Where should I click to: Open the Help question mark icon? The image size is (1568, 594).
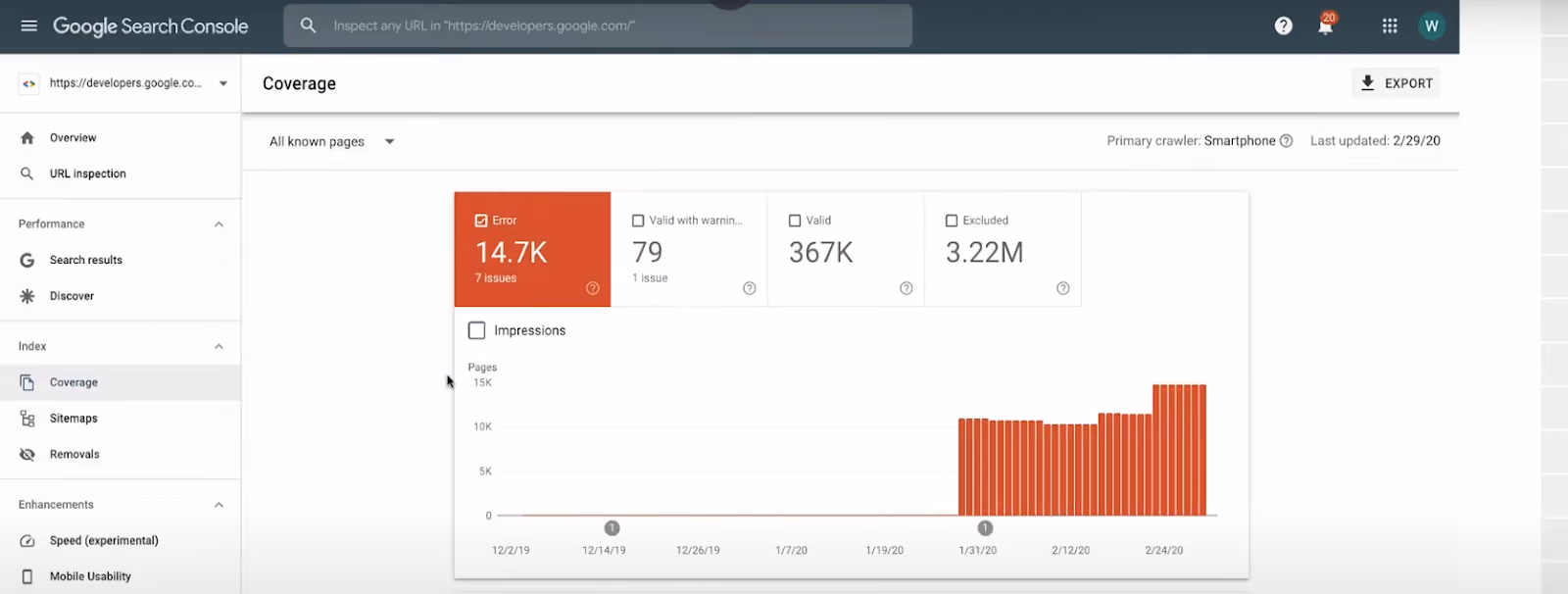(x=1283, y=25)
